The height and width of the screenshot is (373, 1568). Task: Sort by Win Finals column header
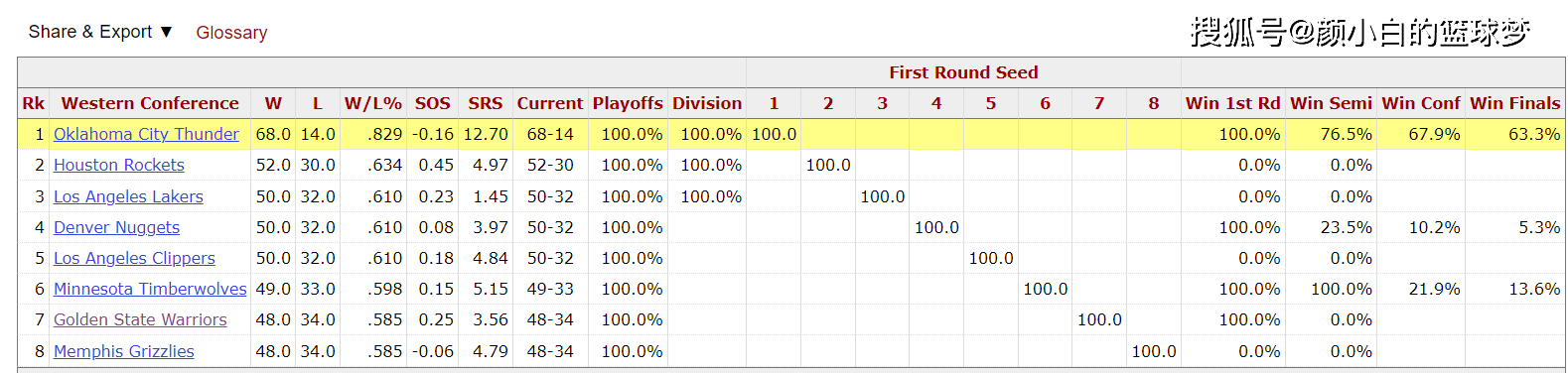pyautogui.click(x=1515, y=103)
